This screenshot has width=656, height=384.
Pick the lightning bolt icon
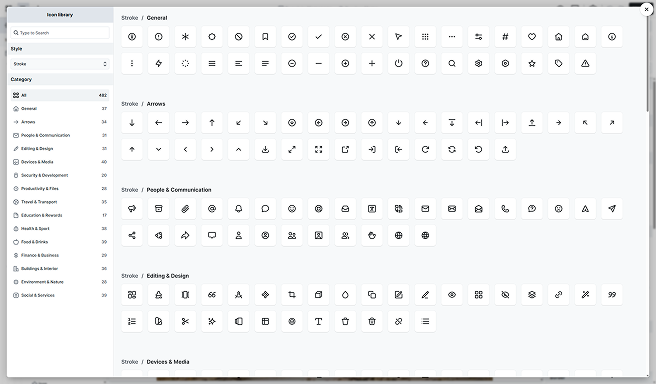(159, 64)
